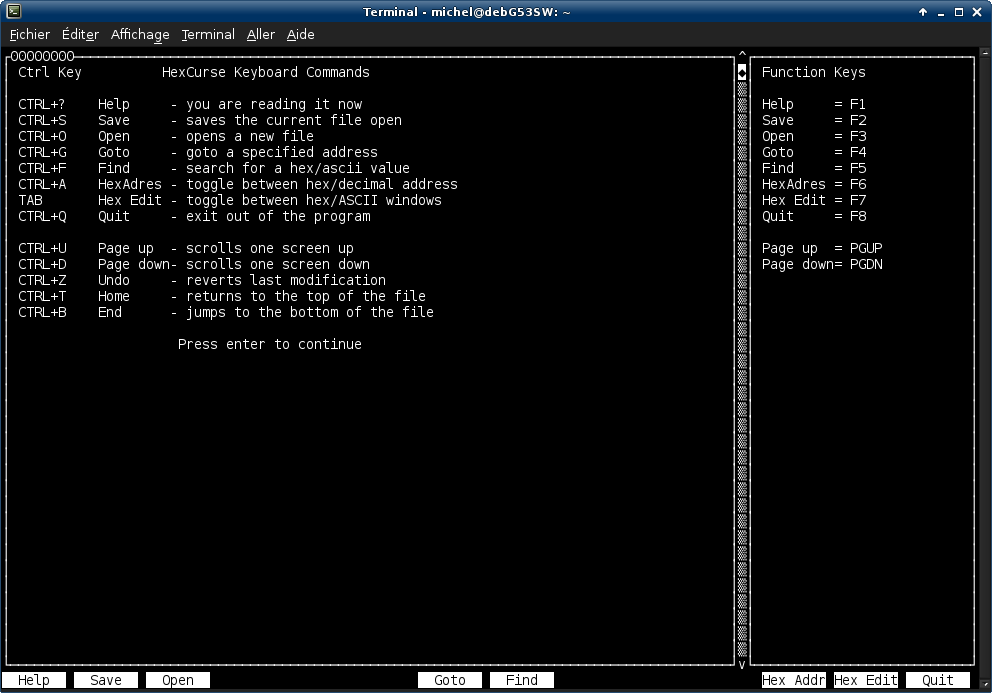The width and height of the screenshot is (992, 693).
Task: Click the Open button in bottom bar
Action: [x=178, y=680]
